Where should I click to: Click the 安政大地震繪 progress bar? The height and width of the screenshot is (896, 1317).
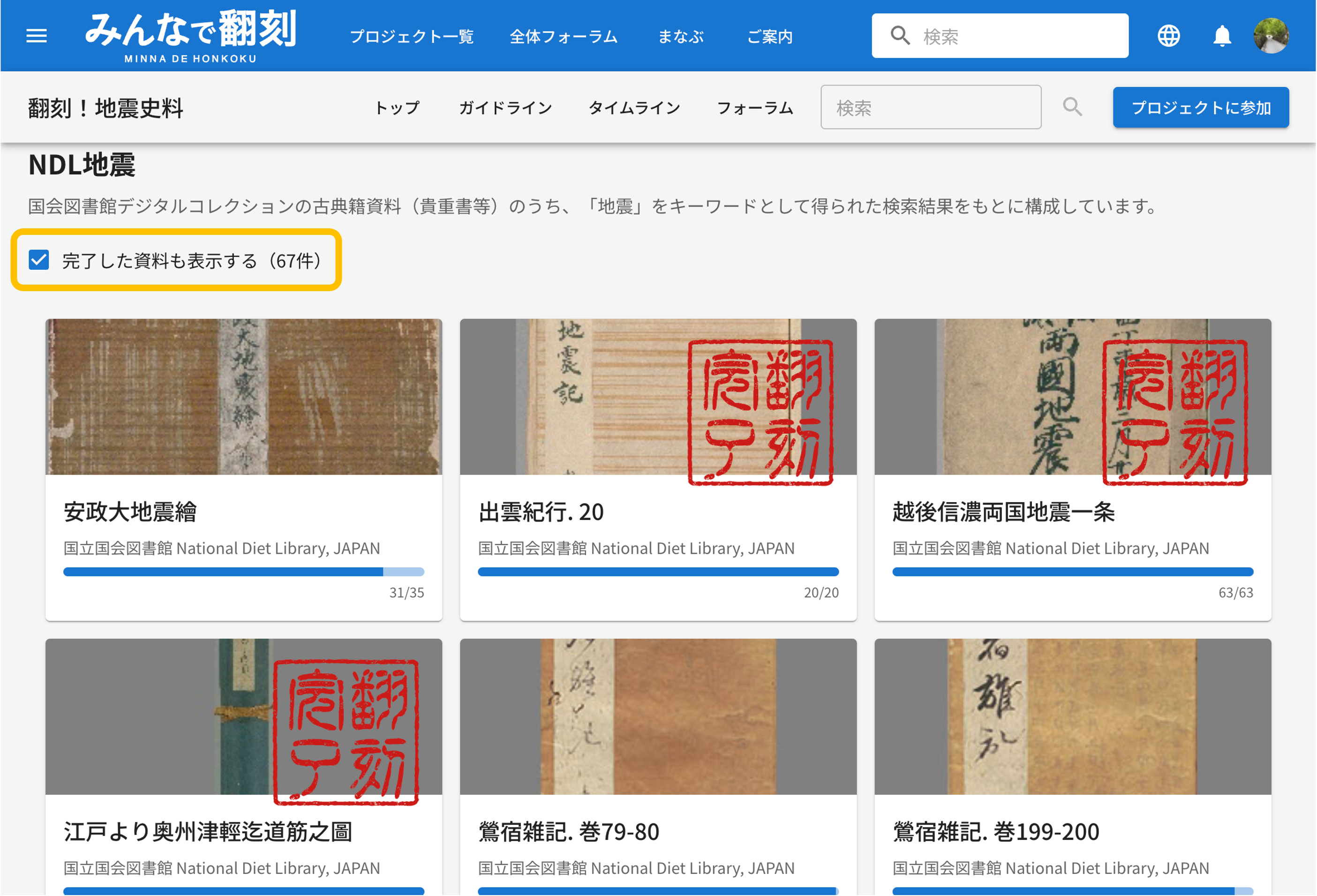[244, 572]
